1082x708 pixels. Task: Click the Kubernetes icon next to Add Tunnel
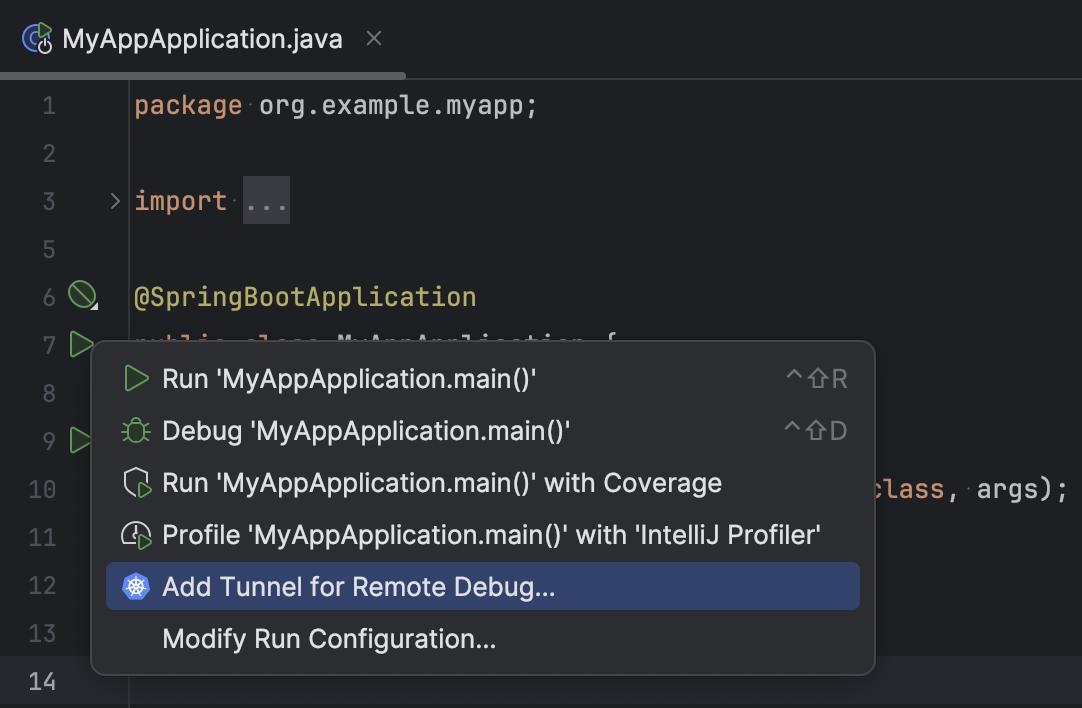pos(136,586)
